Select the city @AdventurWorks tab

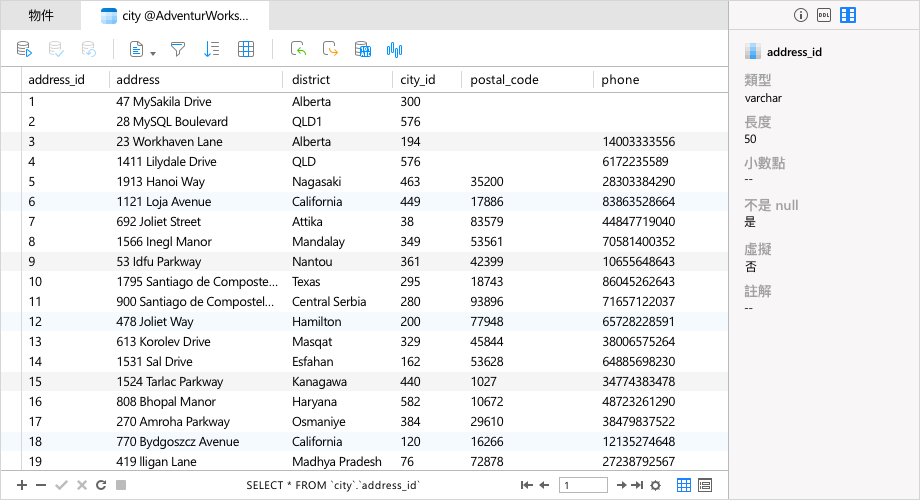(175, 16)
